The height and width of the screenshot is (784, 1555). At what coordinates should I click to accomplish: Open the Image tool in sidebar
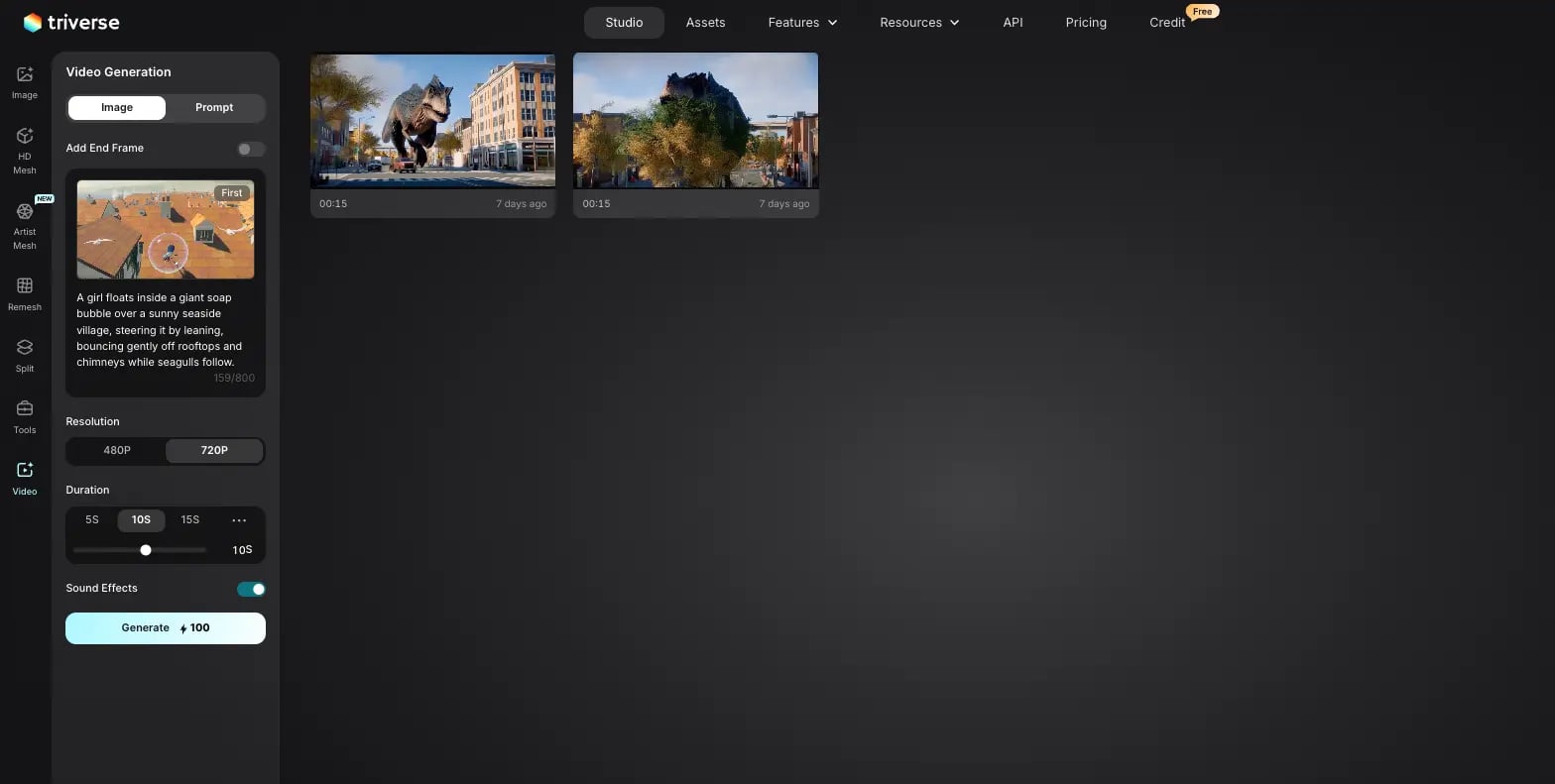pyautogui.click(x=25, y=82)
